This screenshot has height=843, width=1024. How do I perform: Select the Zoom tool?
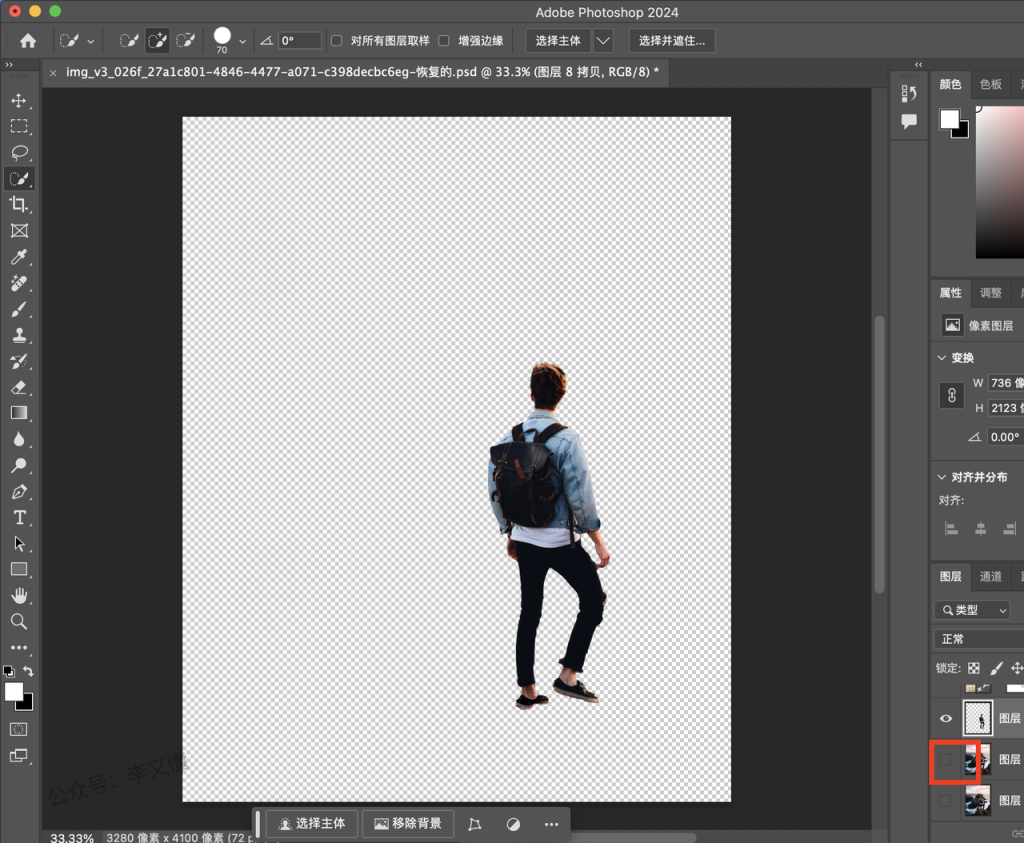pos(19,622)
